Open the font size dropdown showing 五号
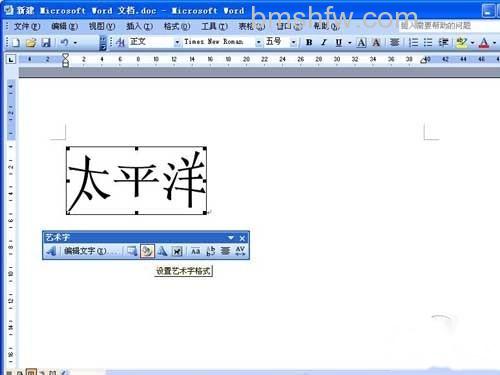 [293, 42]
